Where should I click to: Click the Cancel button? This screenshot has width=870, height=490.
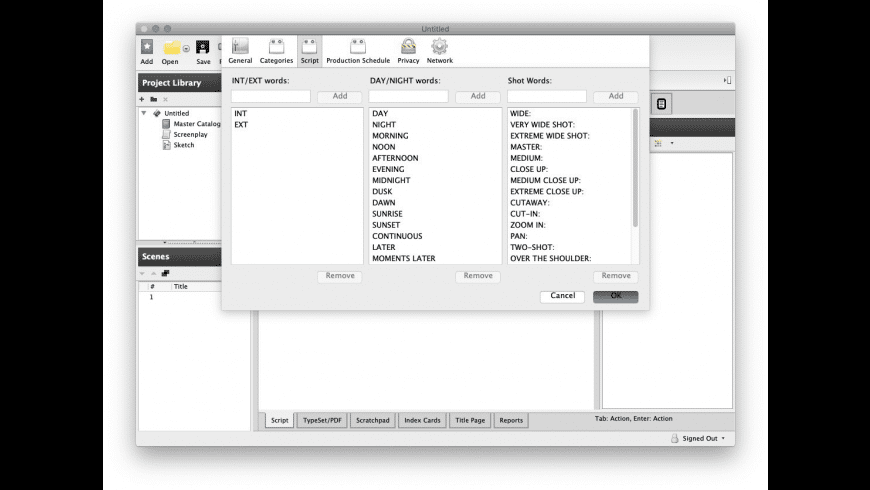562,296
